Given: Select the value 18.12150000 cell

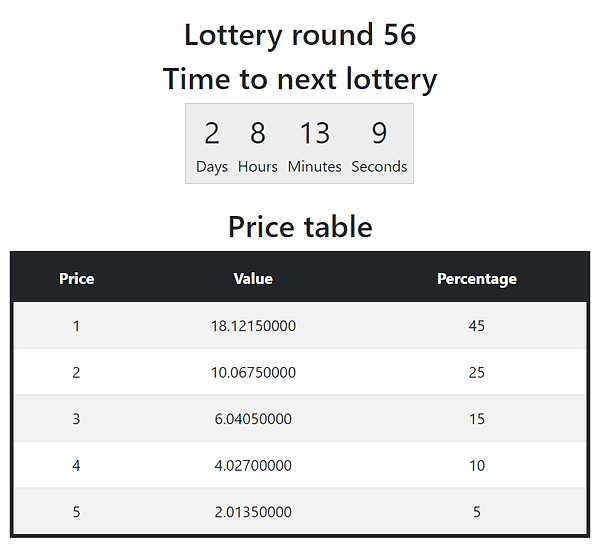Looking at the screenshot, I should click(x=253, y=326).
